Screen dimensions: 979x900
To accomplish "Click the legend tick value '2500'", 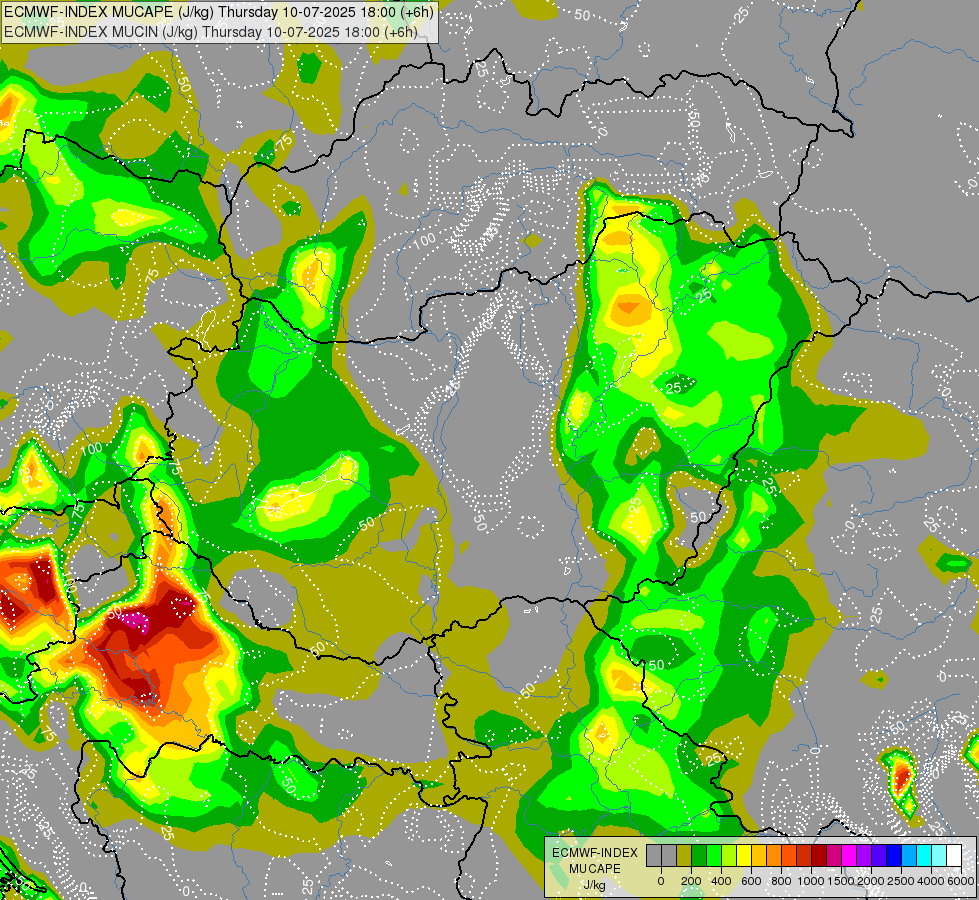I will pos(901,881).
